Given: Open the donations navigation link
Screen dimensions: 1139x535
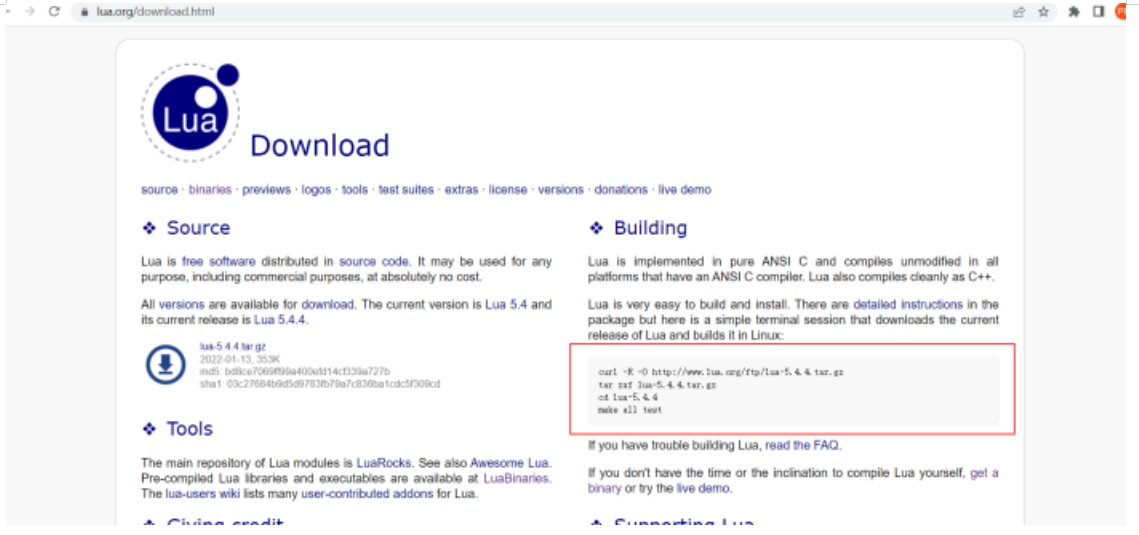Looking at the screenshot, I should tap(621, 189).
